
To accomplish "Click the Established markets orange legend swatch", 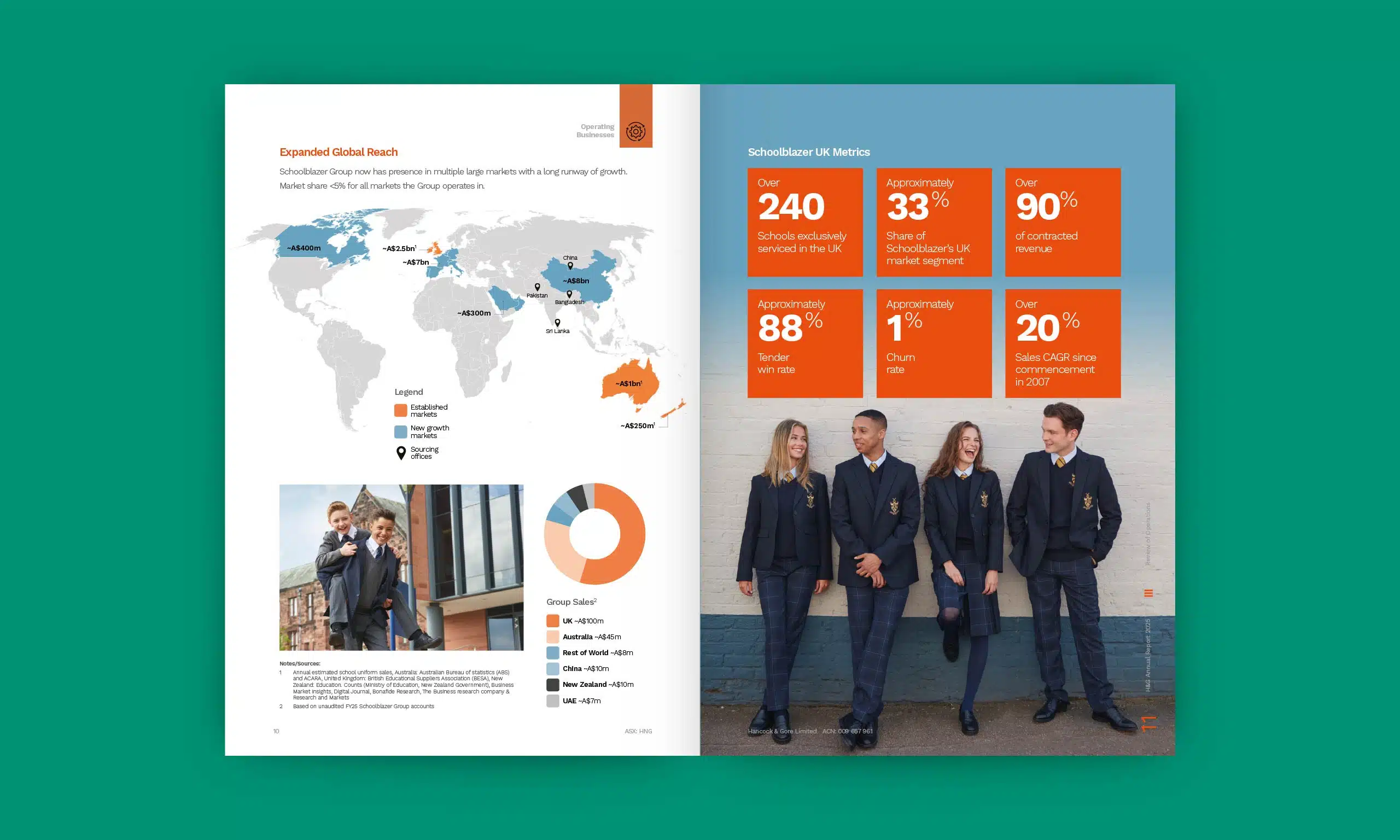I will [401, 410].
